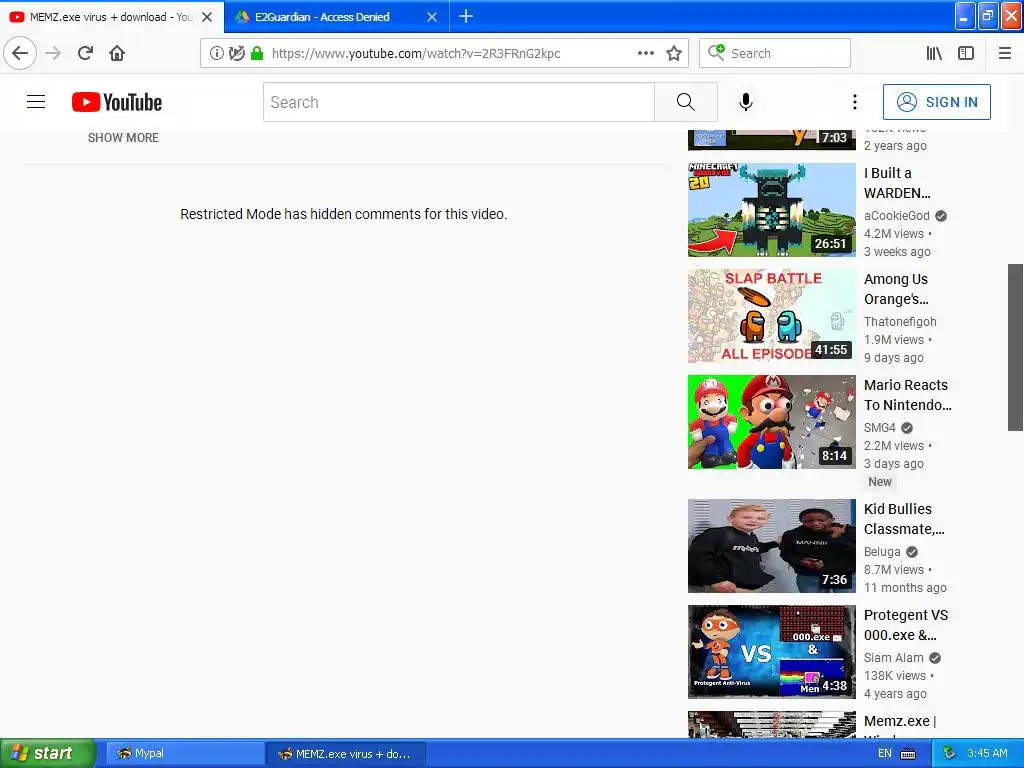Toggle the browser sidebar icon
1024x768 pixels.
pyautogui.click(x=966, y=53)
